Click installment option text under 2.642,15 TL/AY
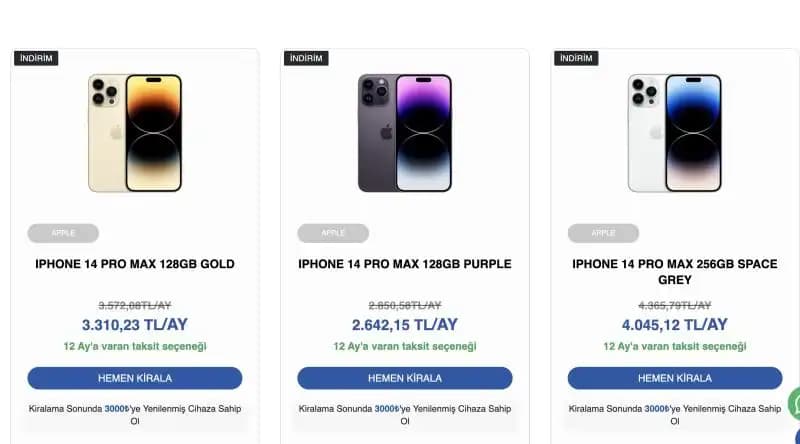 click(x=405, y=346)
